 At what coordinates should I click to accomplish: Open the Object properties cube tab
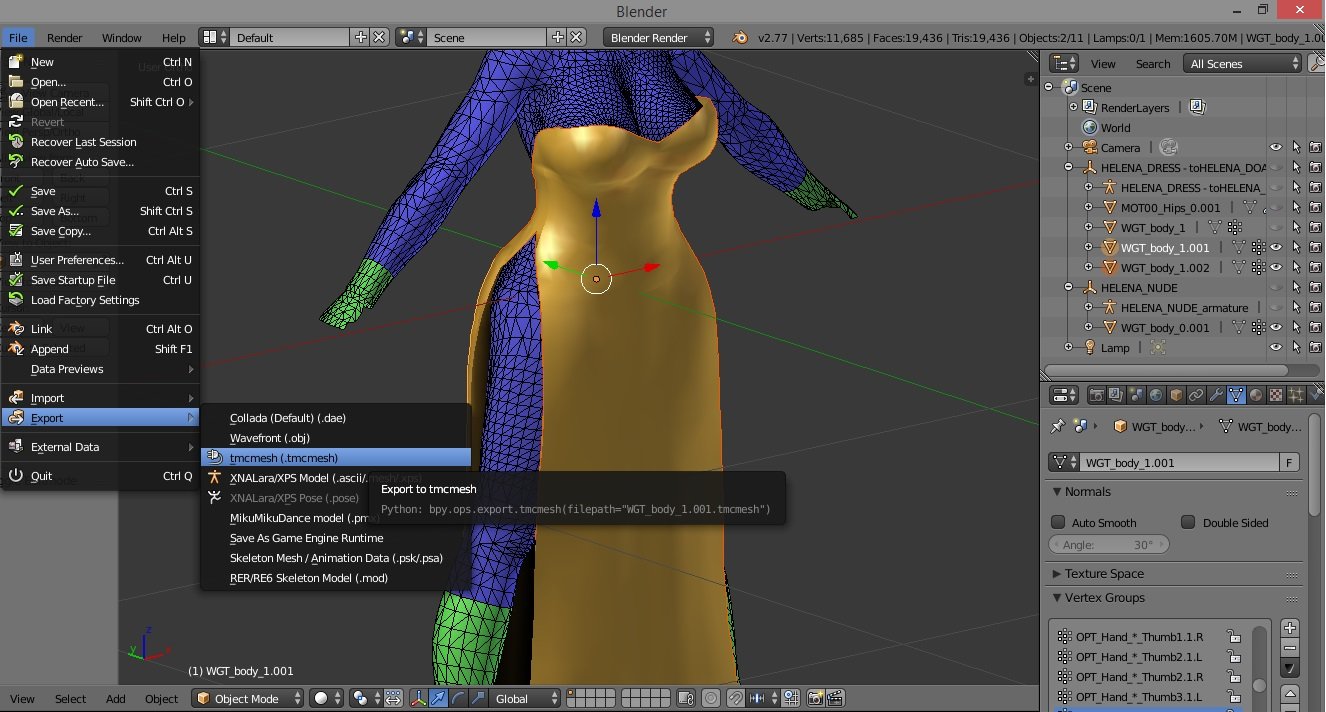(x=1177, y=395)
